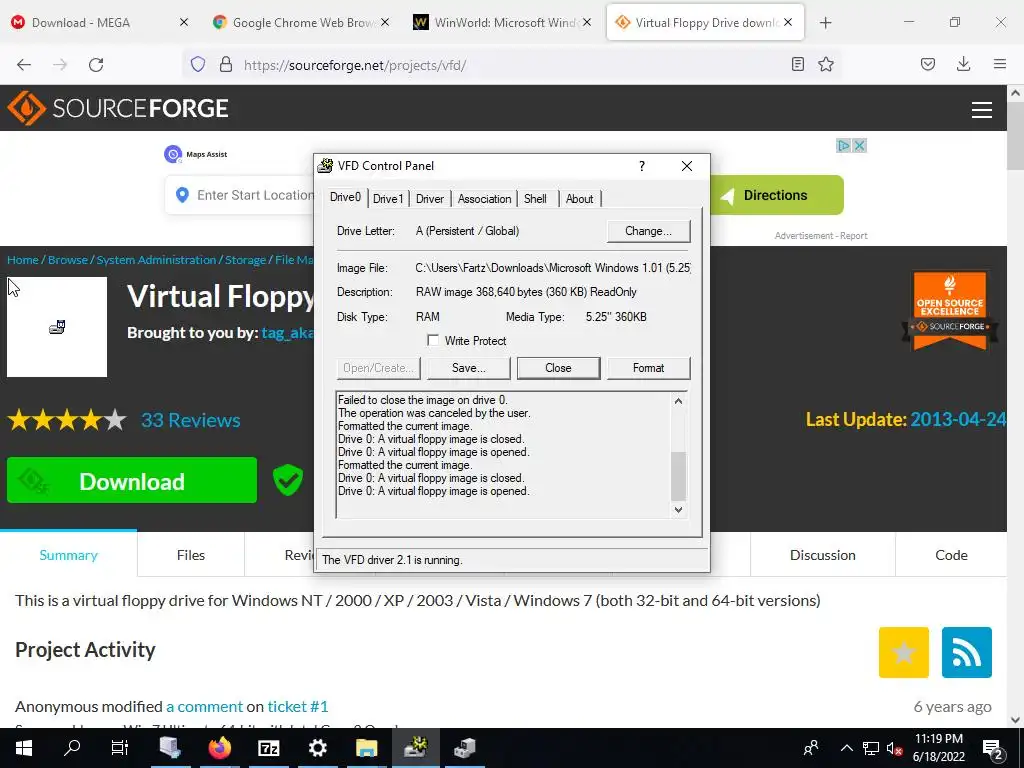Click the browser back arrow
Viewport: 1024px width, 768px height.
click(x=24, y=65)
